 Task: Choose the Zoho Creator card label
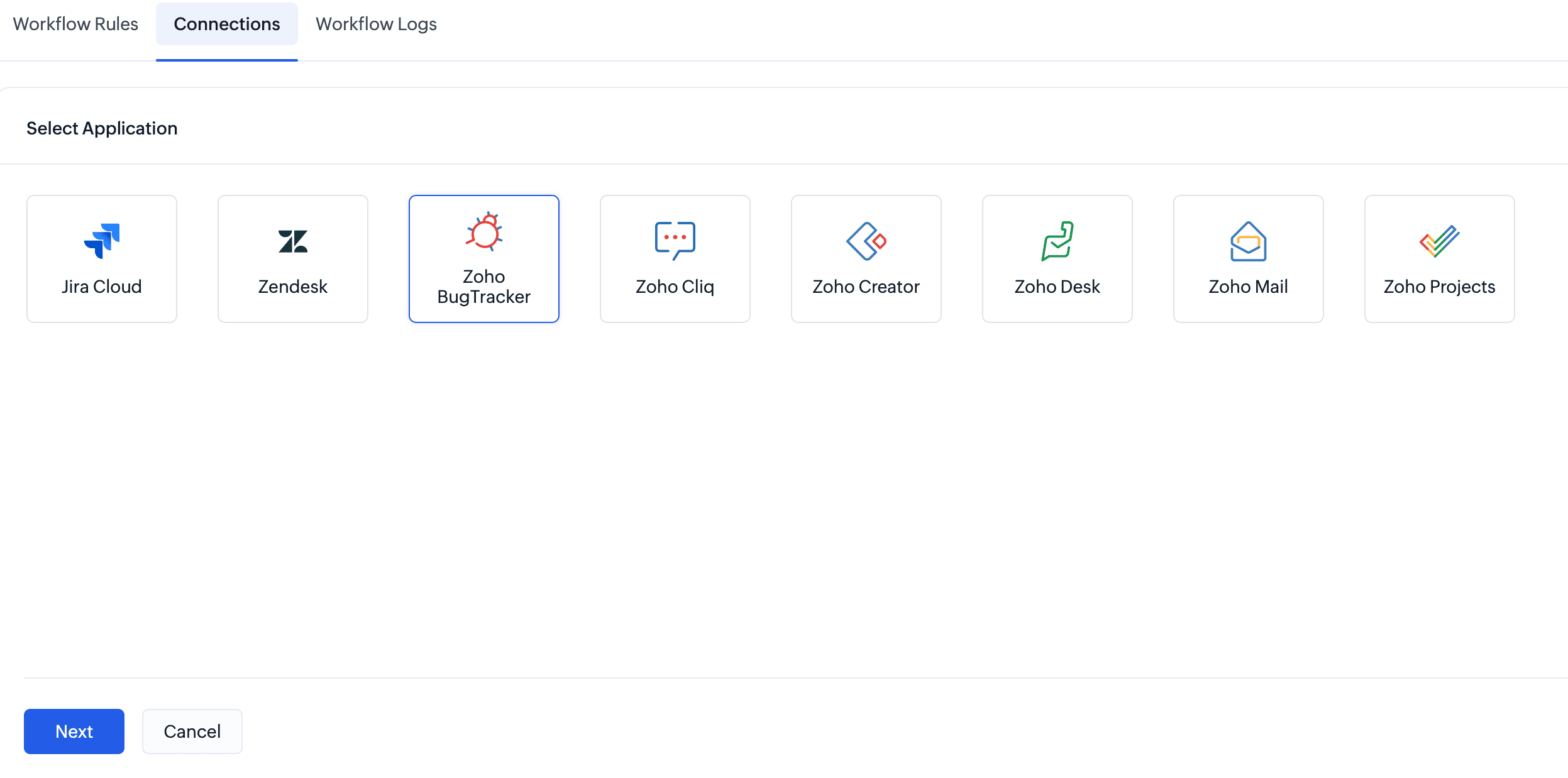coord(866,287)
